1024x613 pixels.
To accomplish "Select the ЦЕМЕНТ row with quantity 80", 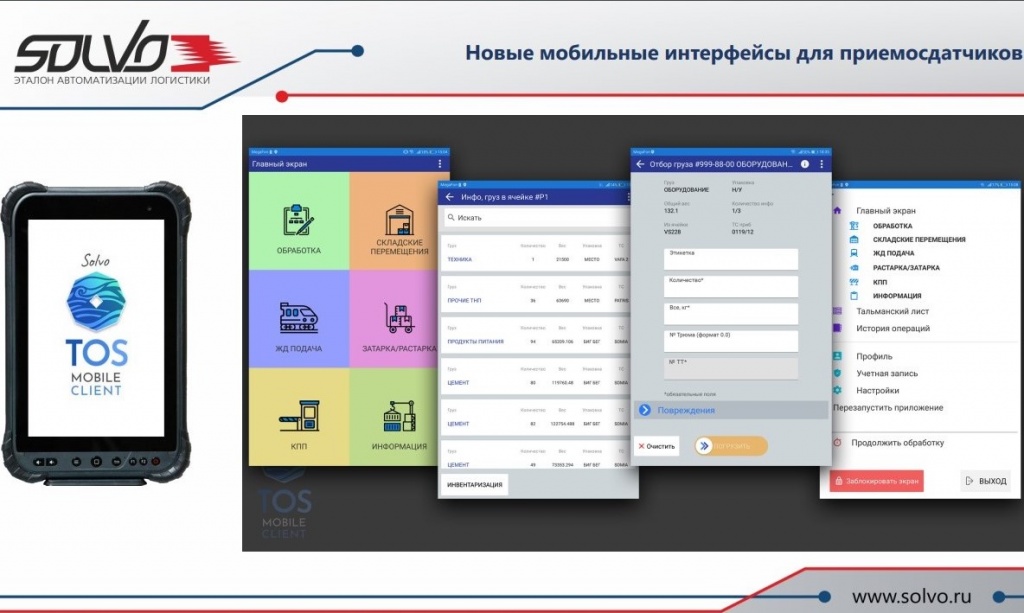I will [x=536, y=376].
